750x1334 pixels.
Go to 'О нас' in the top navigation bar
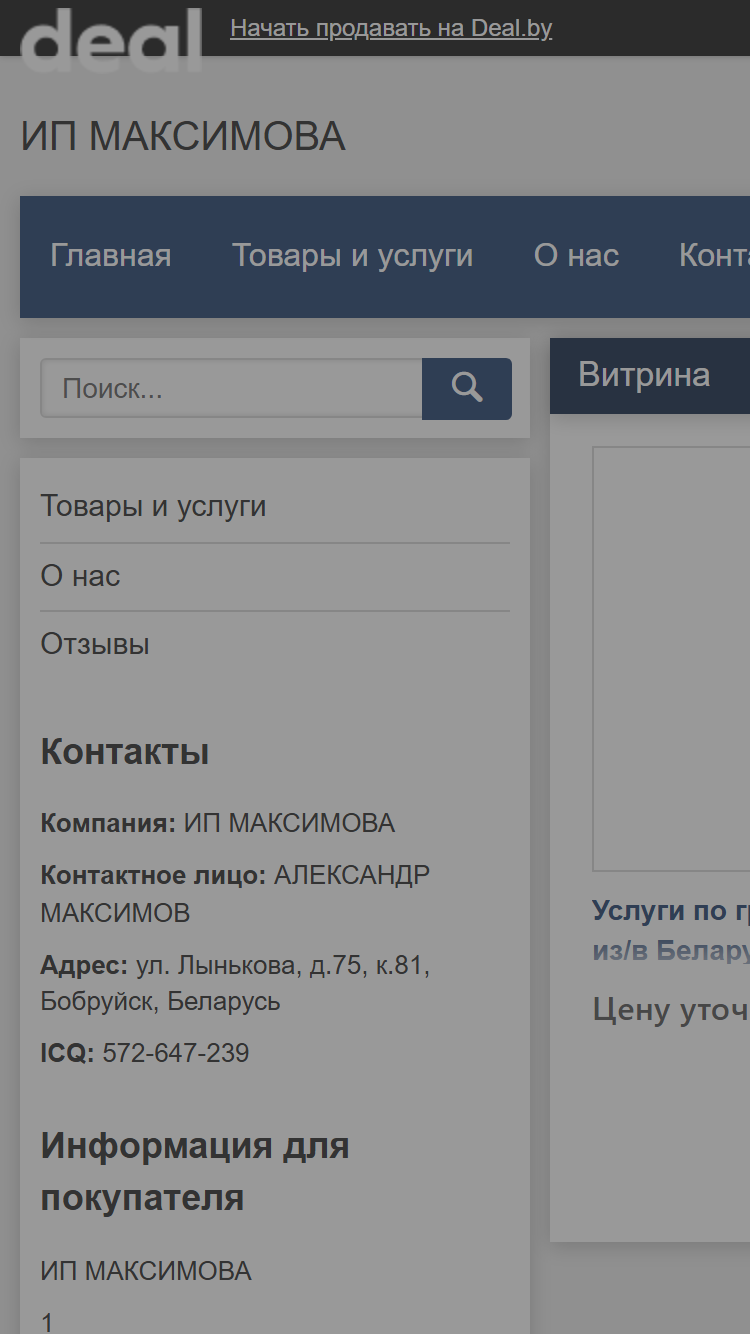(x=577, y=256)
